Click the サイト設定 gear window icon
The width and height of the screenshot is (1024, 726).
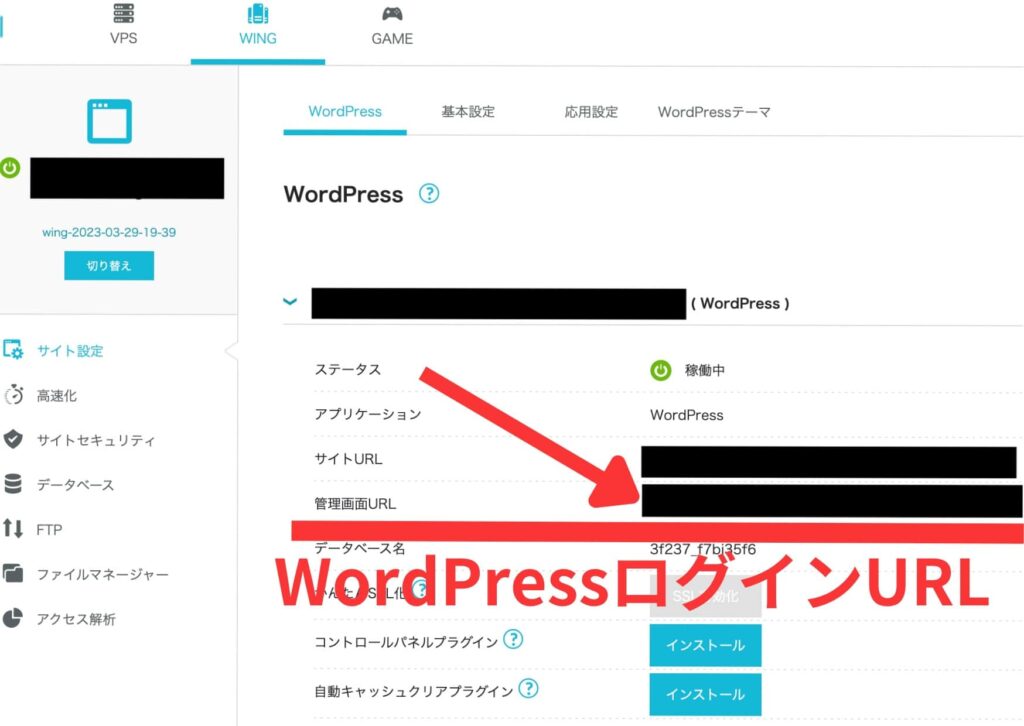pyautogui.click(x=13, y=349)
